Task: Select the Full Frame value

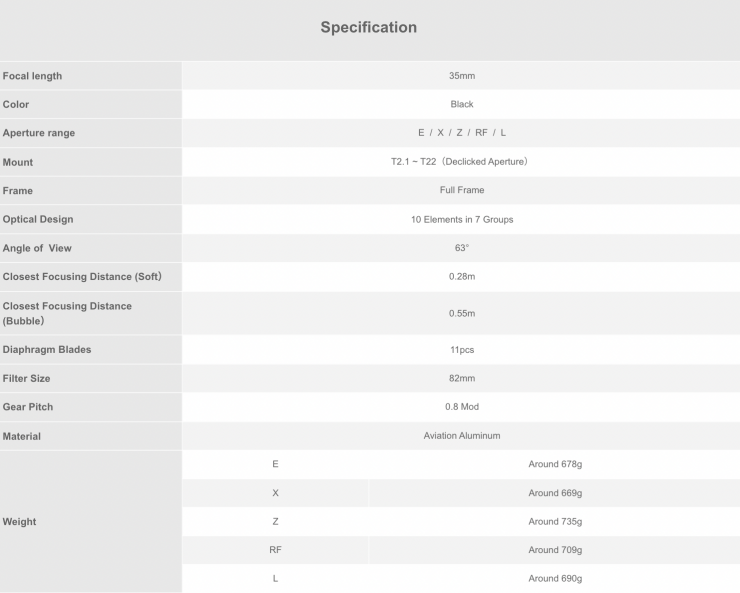Action: coord(461,190)
